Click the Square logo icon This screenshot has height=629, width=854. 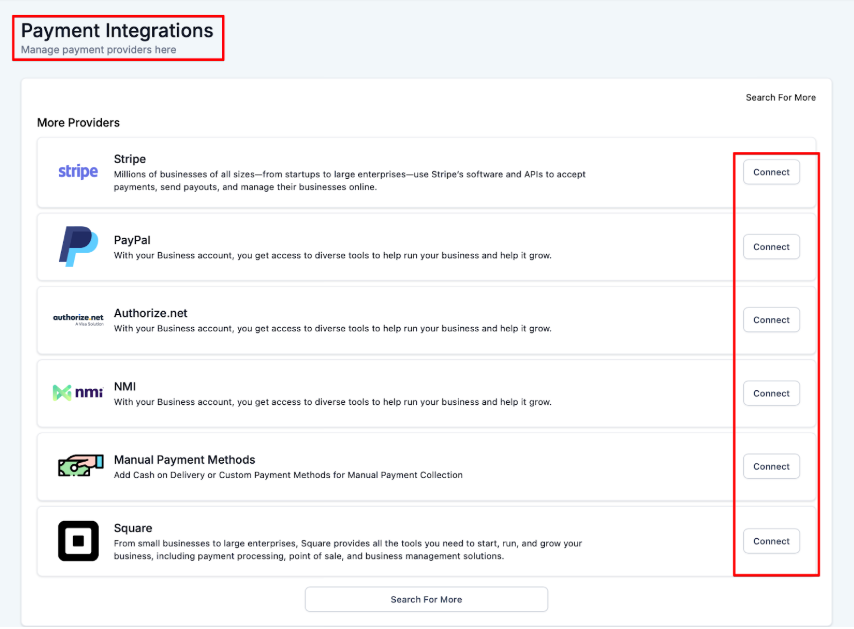pos(78,541)
